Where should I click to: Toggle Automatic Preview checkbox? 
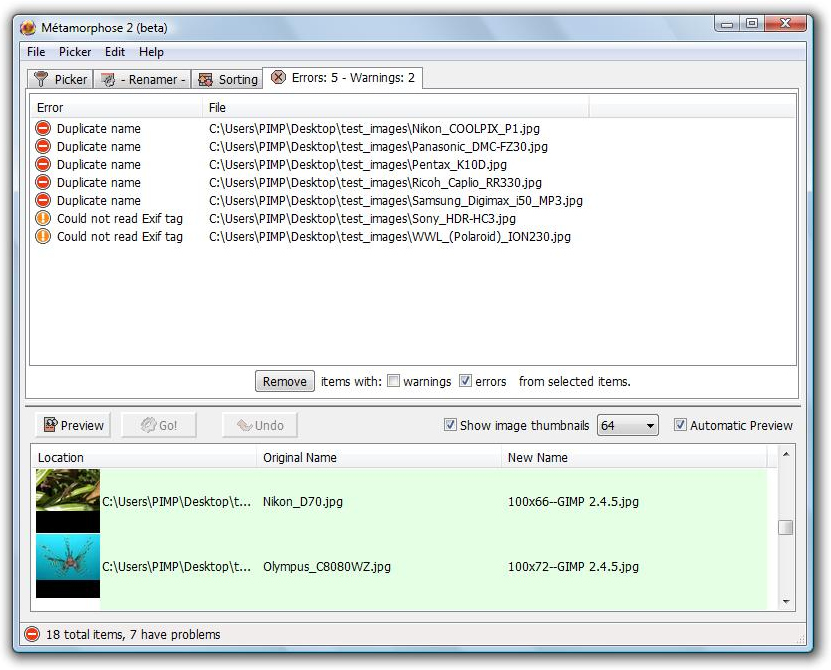(x=680, y=425)
